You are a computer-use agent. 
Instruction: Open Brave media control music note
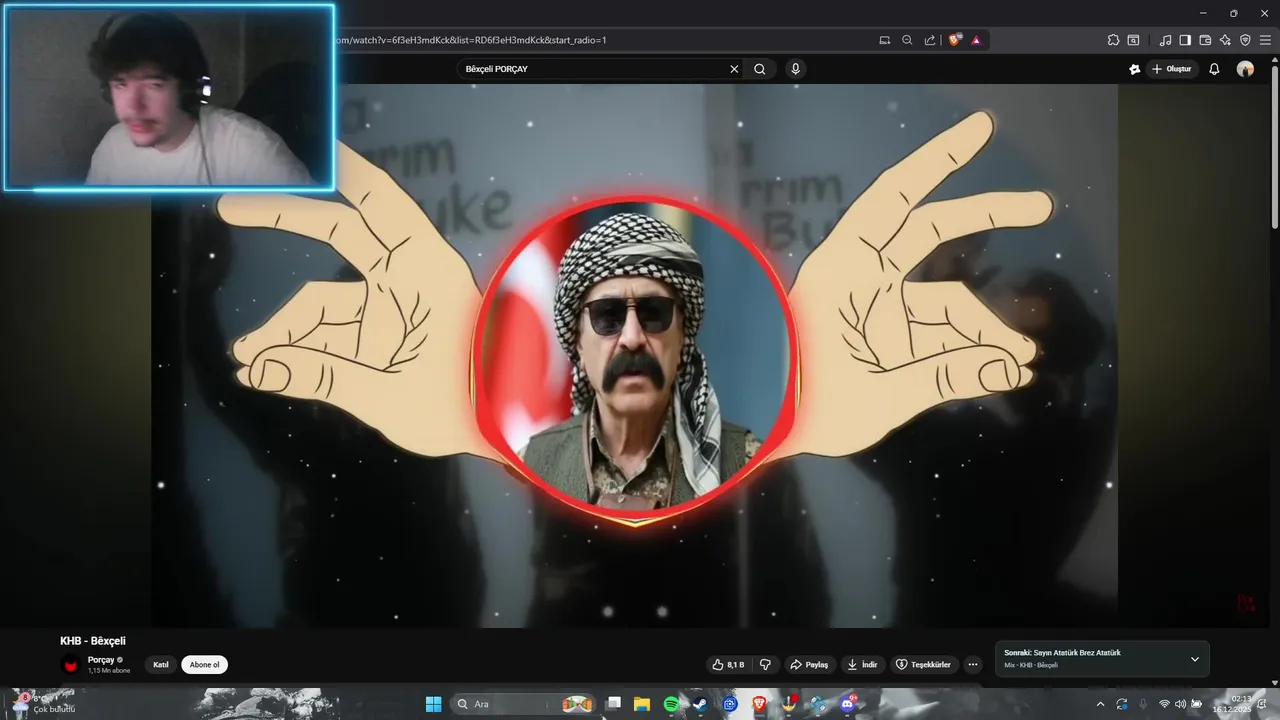[1165, 40]
